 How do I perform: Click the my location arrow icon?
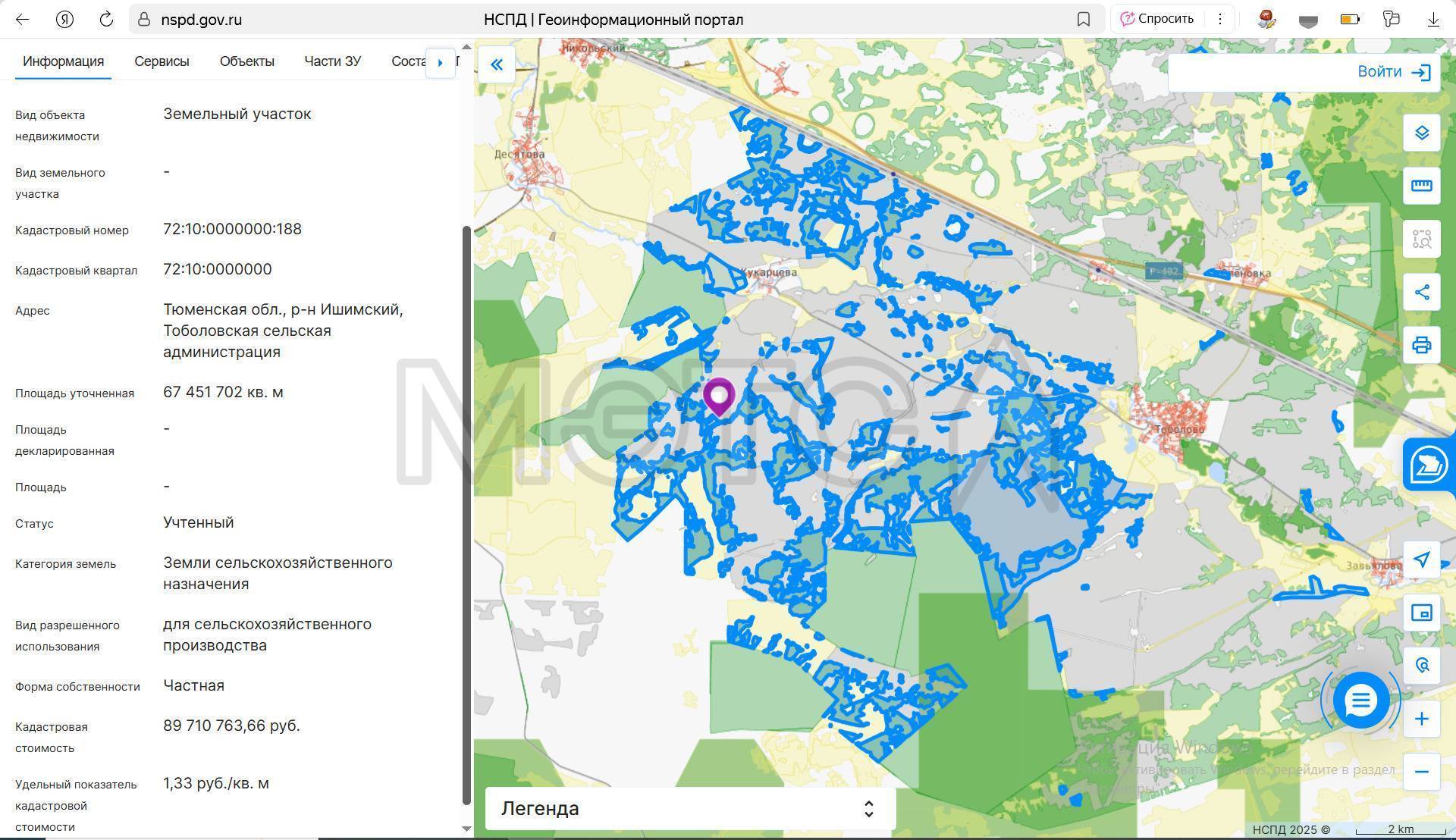tap(1421, 559)
